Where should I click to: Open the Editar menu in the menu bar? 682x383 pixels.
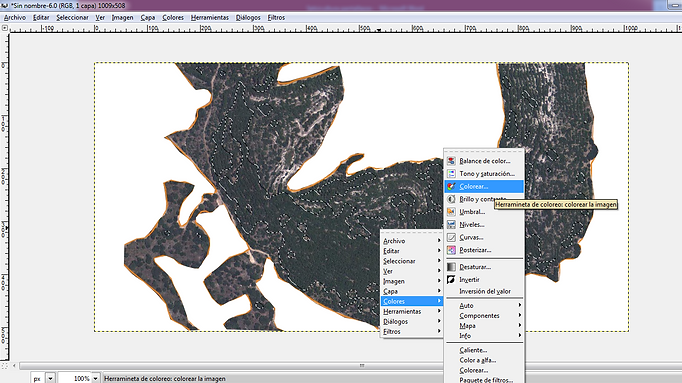[x=41, y=17]
